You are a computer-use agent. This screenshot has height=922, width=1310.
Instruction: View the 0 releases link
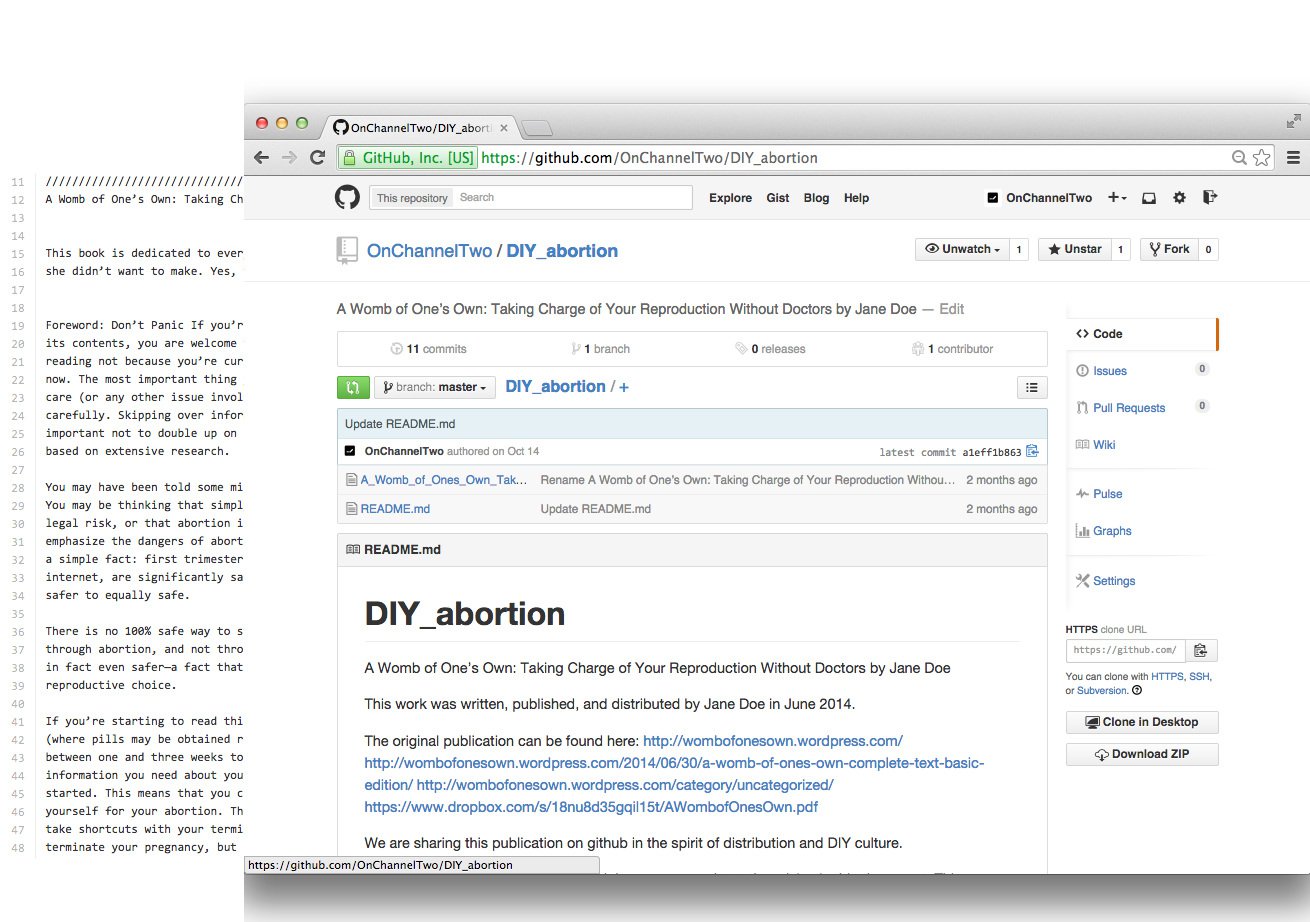770,349
